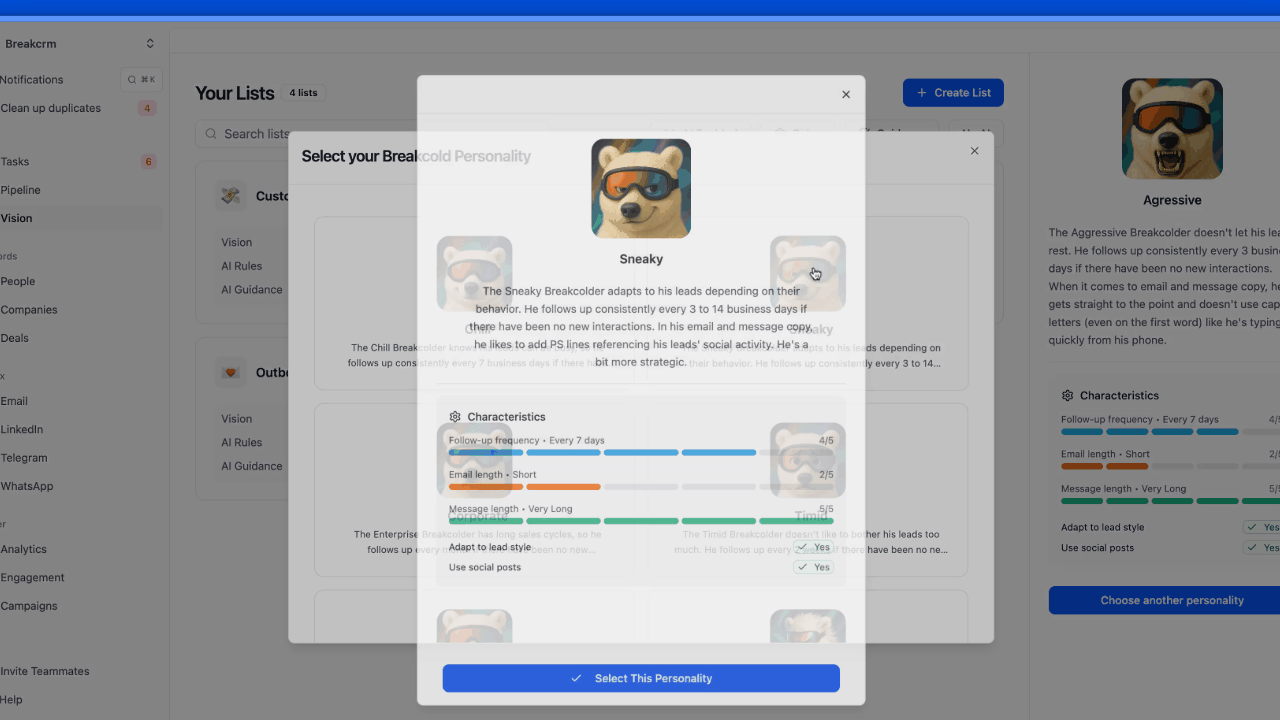Click the Tasks count badge 6

pos(148,162)
